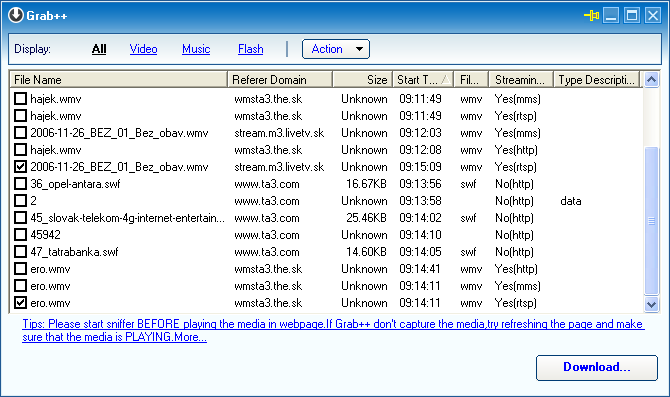Uncheck the ero.wmv Yes(rtsp) row checkbox

click(x=20, y=303)
